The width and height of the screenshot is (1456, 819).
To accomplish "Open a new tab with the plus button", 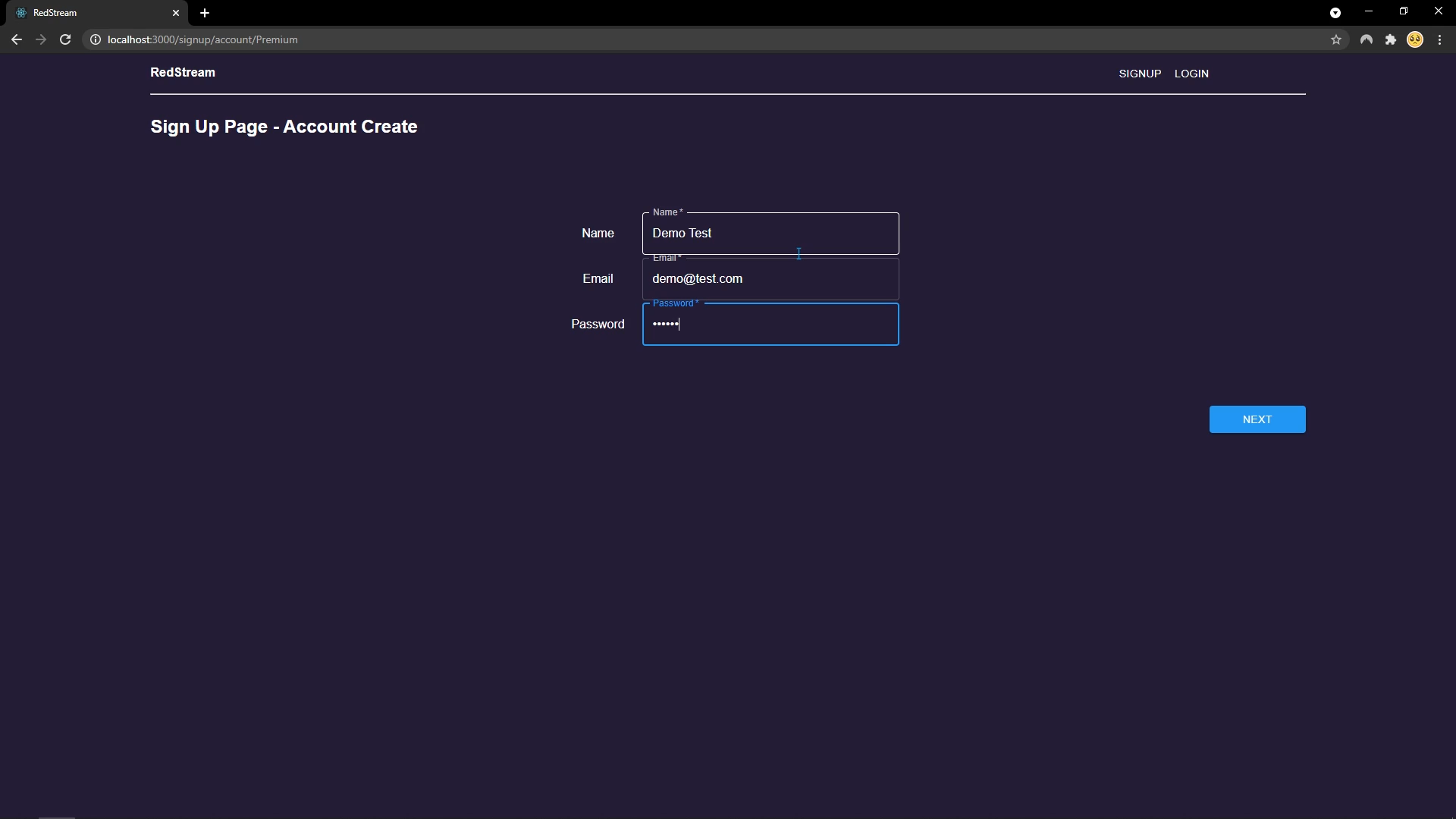I will click(205, 13).
